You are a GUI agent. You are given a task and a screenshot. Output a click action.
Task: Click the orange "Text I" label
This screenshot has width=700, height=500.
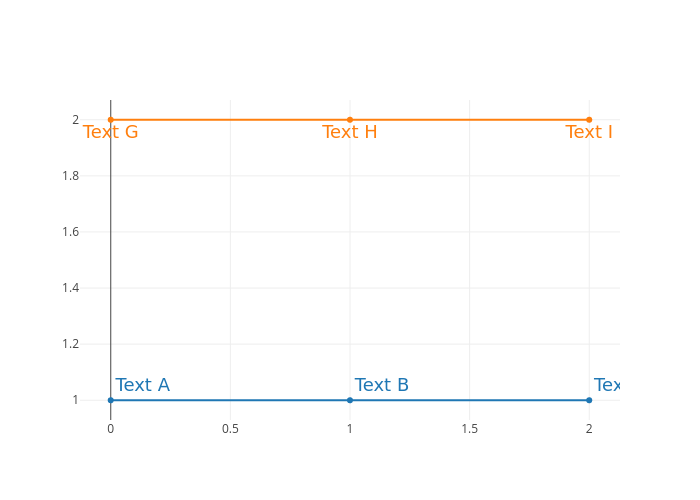coord(589,132)
